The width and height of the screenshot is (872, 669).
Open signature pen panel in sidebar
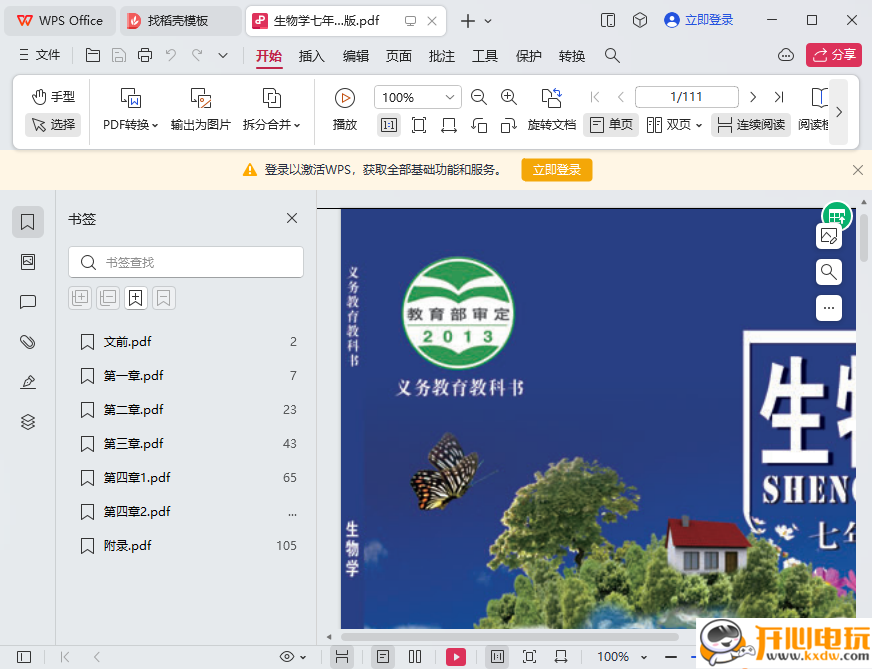(x=28, y=381)
